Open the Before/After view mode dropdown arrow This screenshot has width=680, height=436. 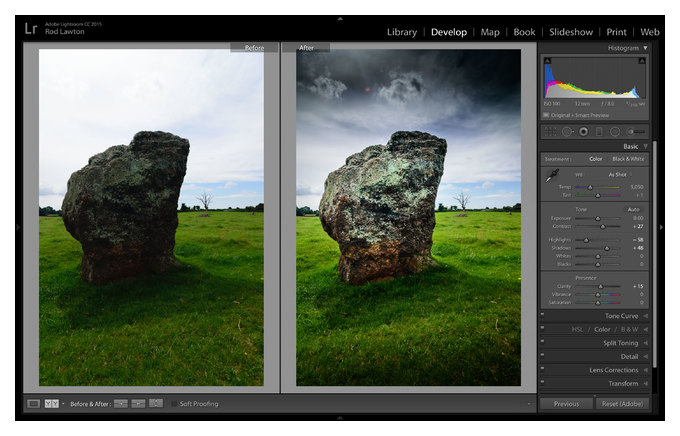63,404
